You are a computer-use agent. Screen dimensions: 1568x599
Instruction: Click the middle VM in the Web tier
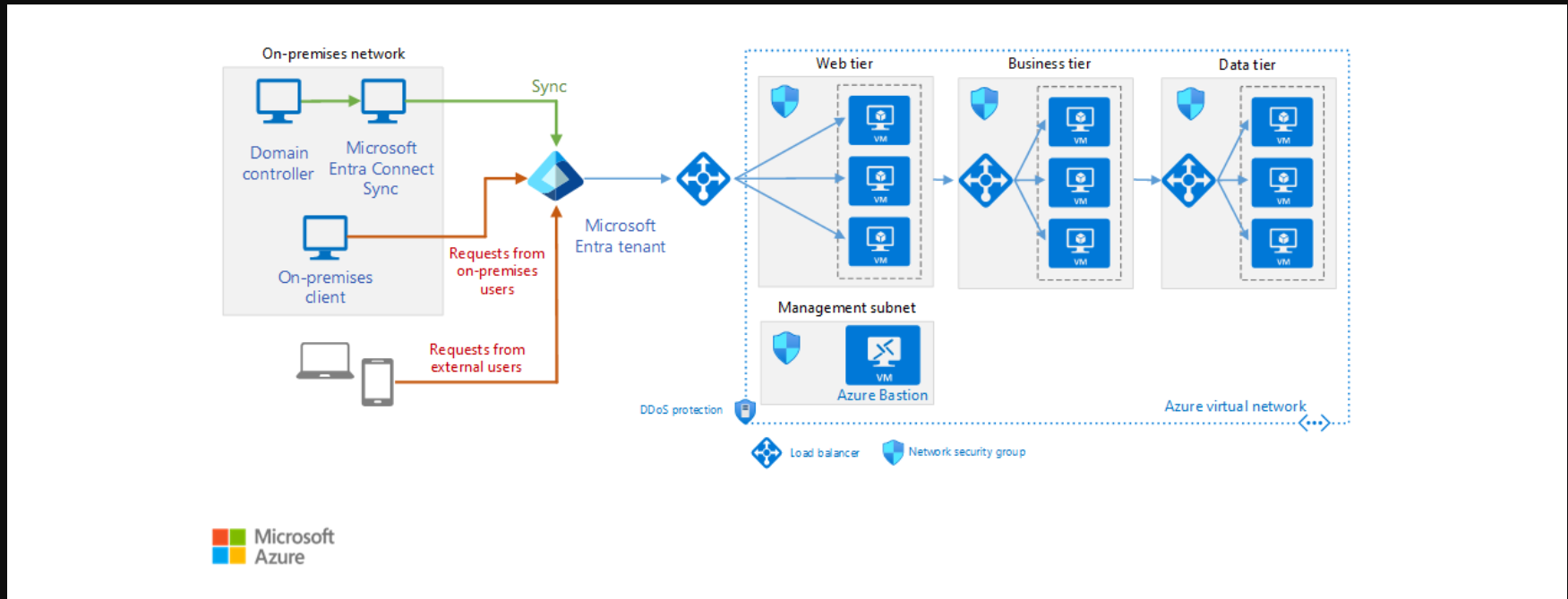(879, 181)
